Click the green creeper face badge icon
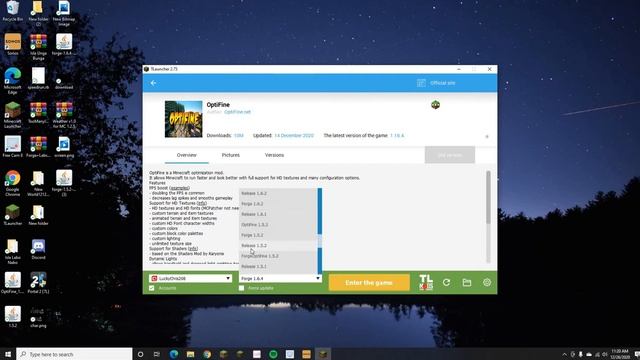 click(x=436, y=105)
